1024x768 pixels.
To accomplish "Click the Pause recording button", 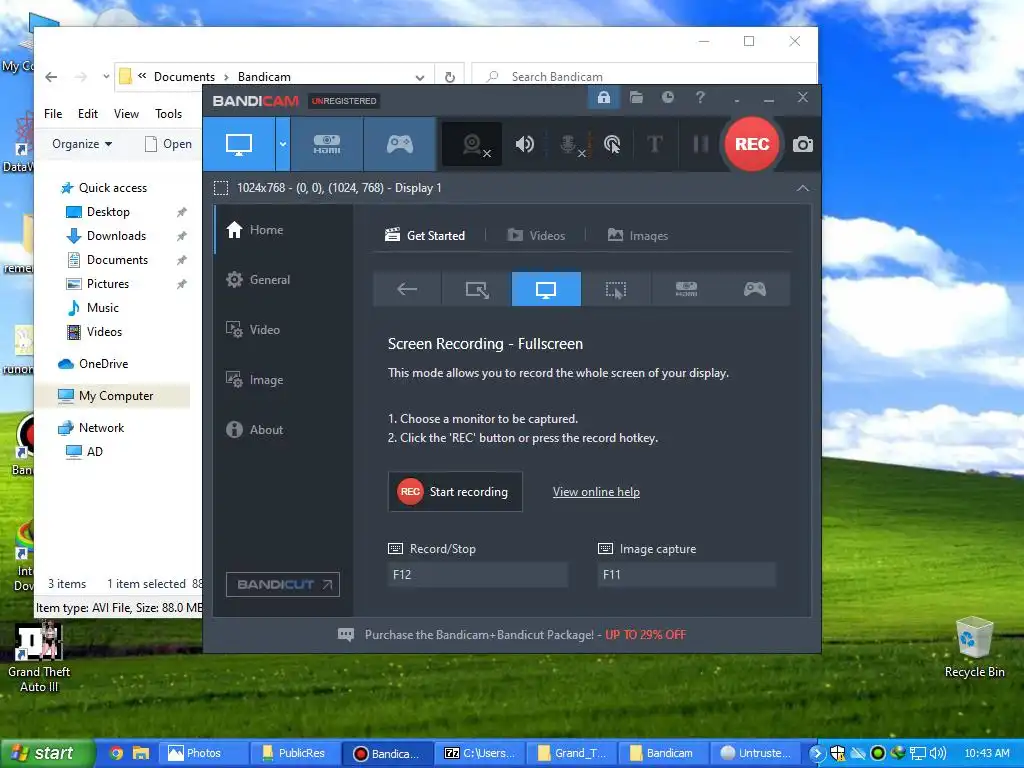I will click(x=700, y=144).
